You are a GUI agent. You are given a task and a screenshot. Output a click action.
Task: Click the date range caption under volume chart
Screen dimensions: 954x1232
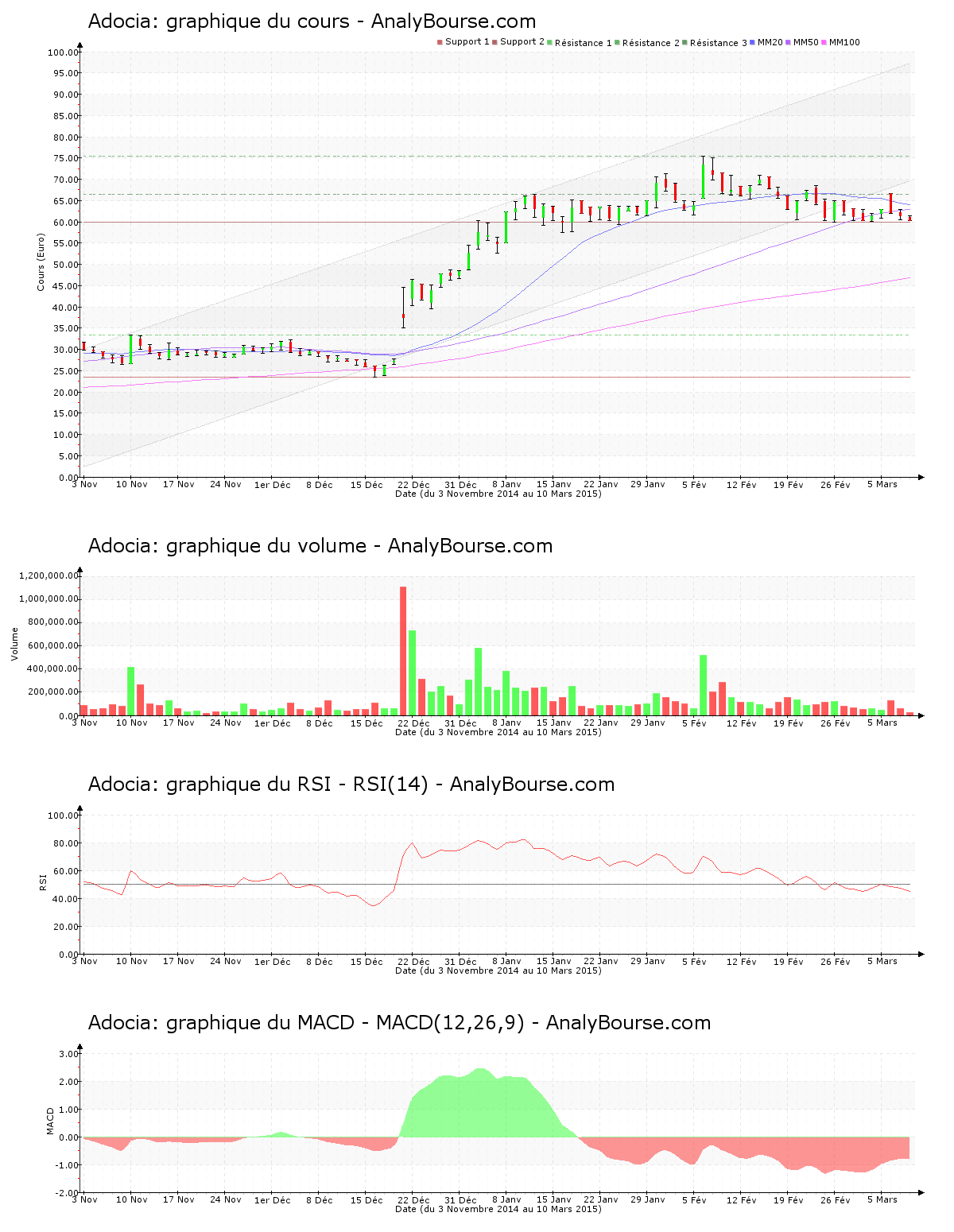(x=498, y=732)
